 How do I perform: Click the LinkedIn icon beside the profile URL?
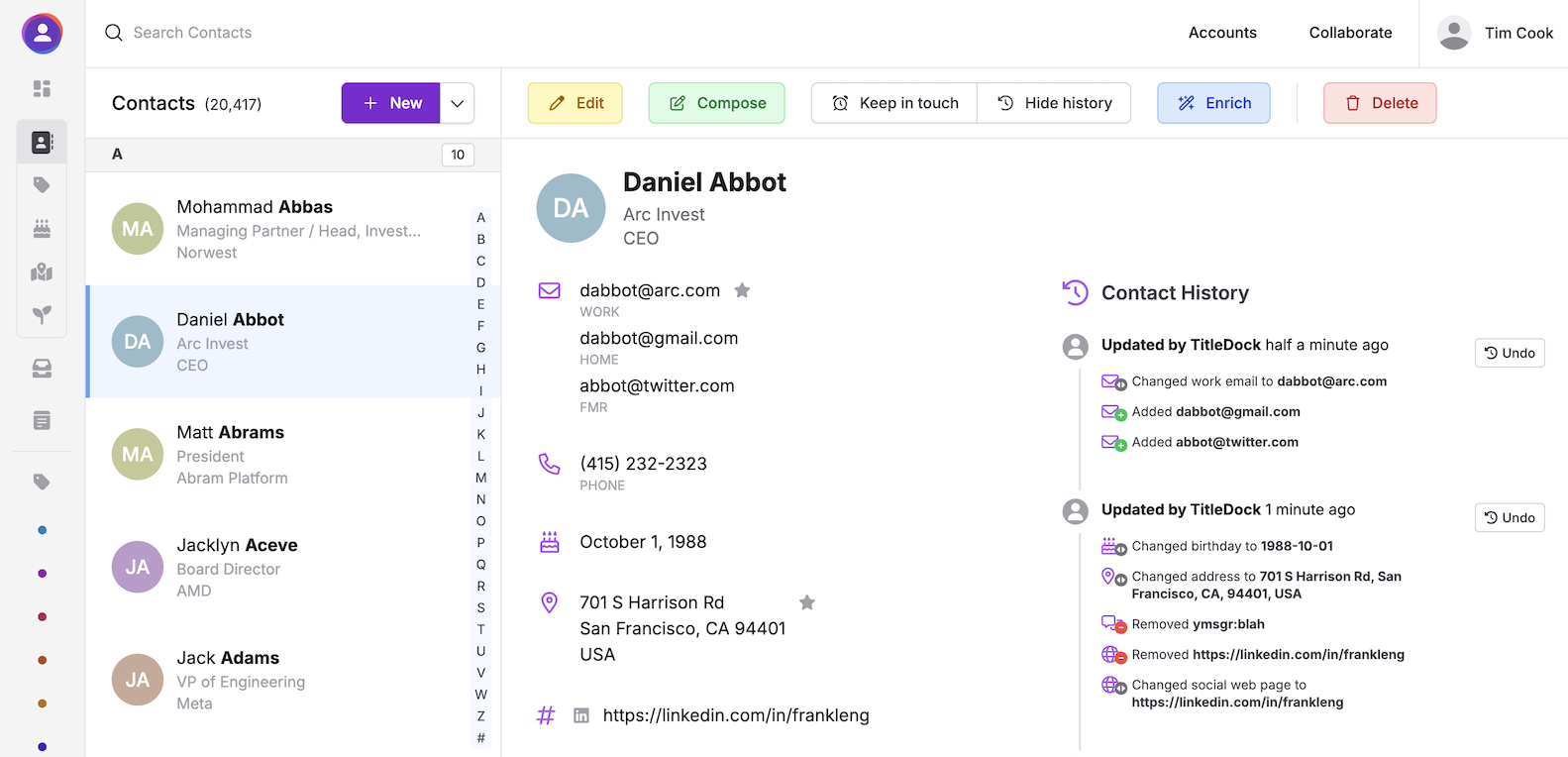[581, 715]
